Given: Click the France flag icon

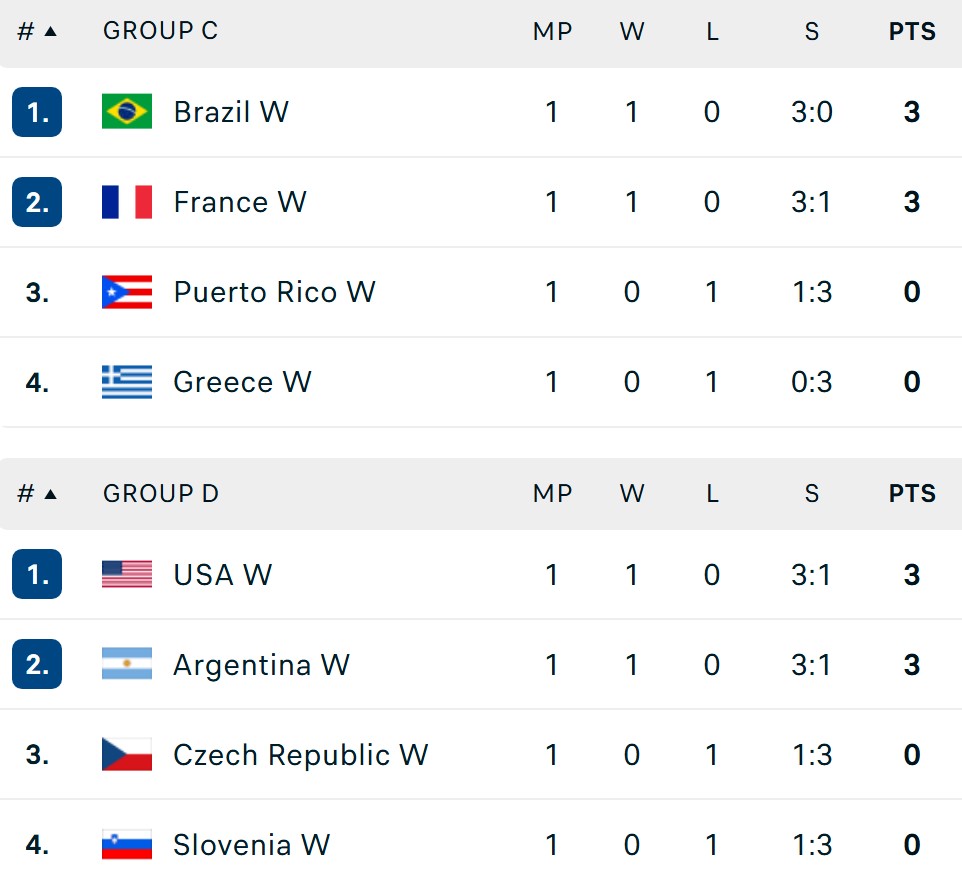Looking at the screenshot, I should 127,202.
